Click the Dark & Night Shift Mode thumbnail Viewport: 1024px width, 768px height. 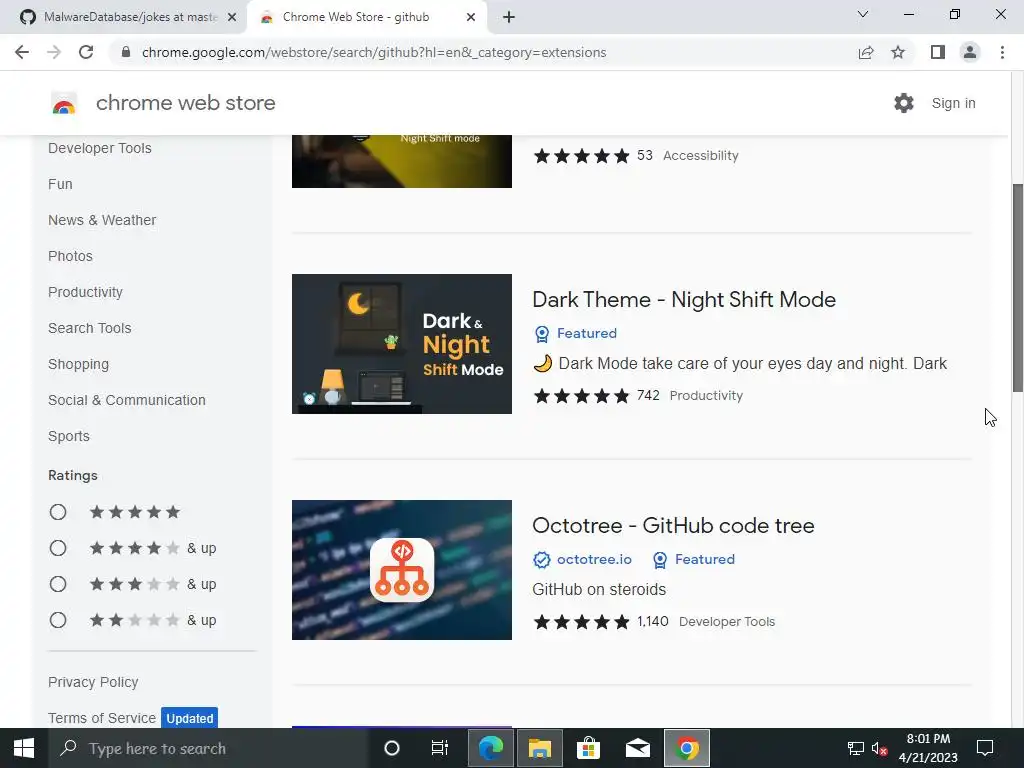tap(402, 344)
